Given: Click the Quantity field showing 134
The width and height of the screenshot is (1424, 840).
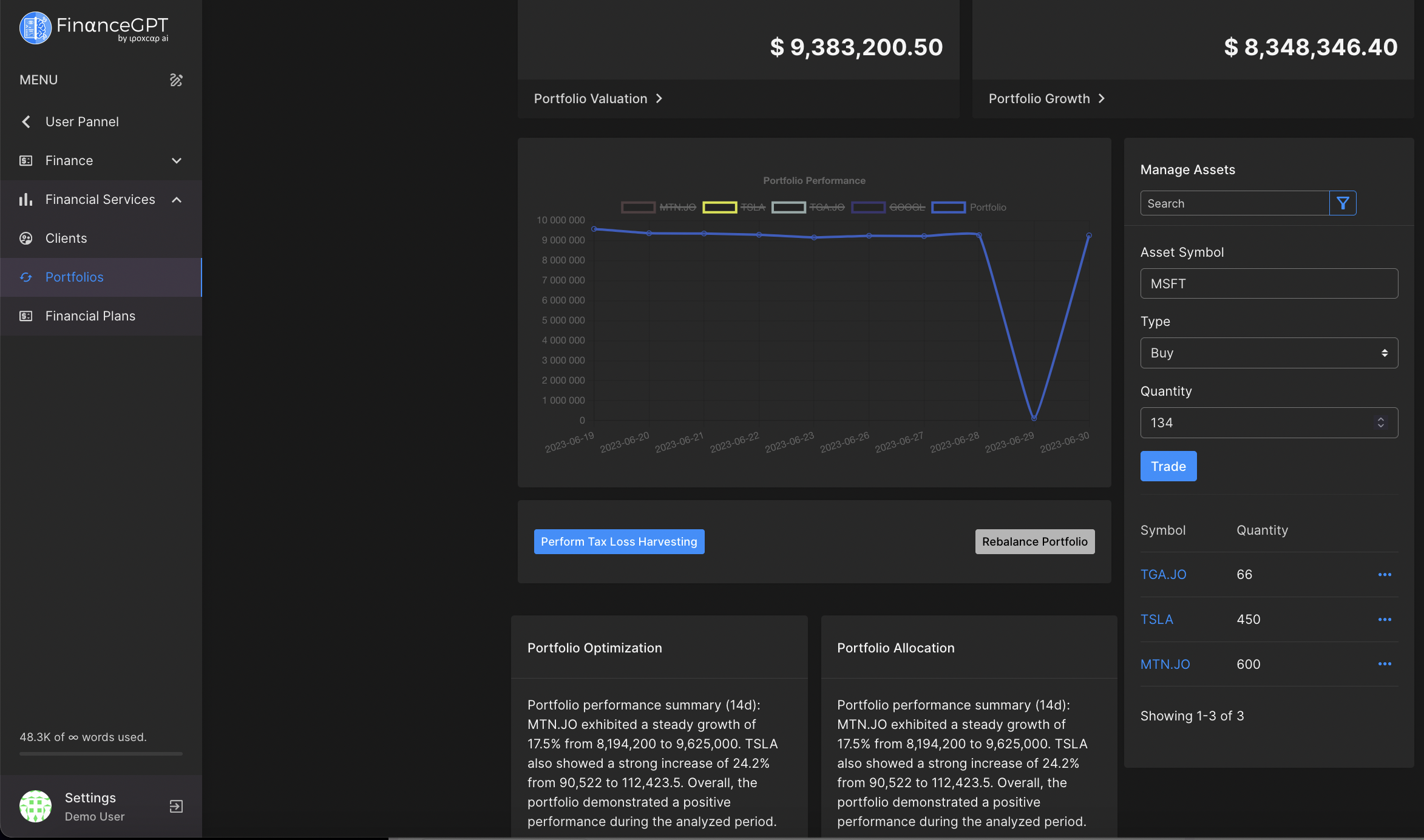Looking at the screenshot, I should click(x=1269, y=422).
